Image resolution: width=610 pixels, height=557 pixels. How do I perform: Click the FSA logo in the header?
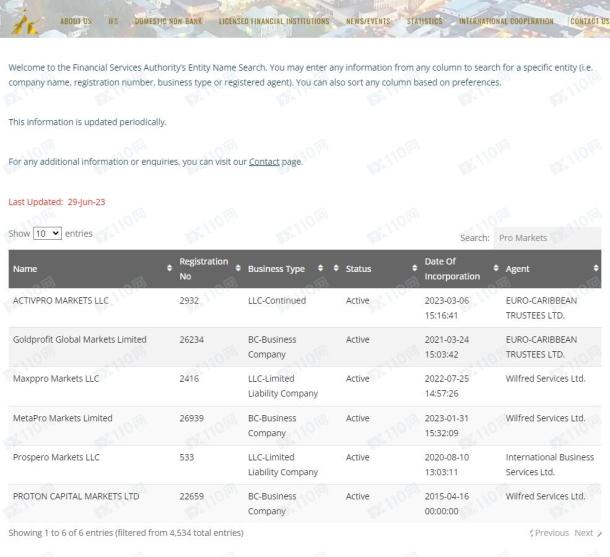click(x=25, y=21)
